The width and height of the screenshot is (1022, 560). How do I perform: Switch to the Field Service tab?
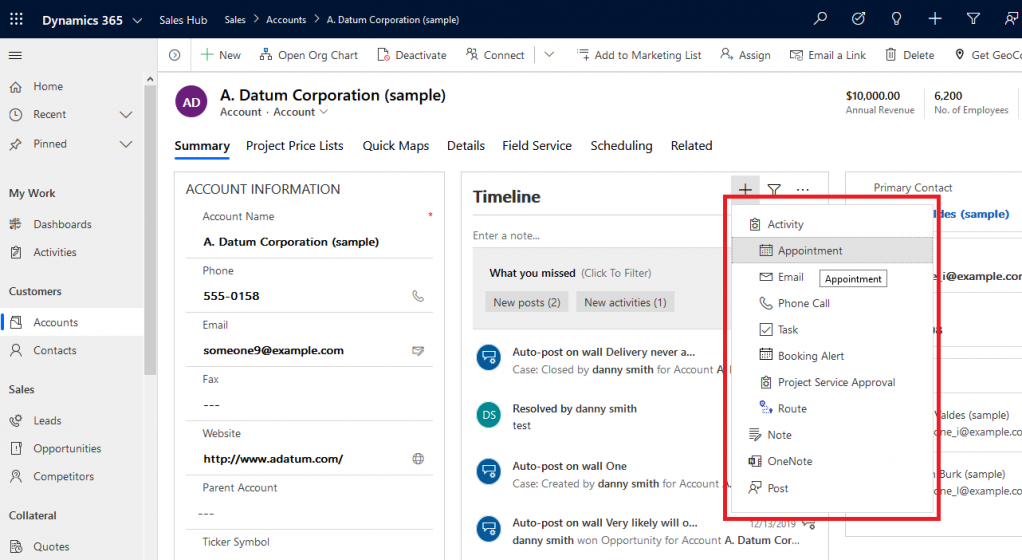pyautogui.click(x=537, y=146)
